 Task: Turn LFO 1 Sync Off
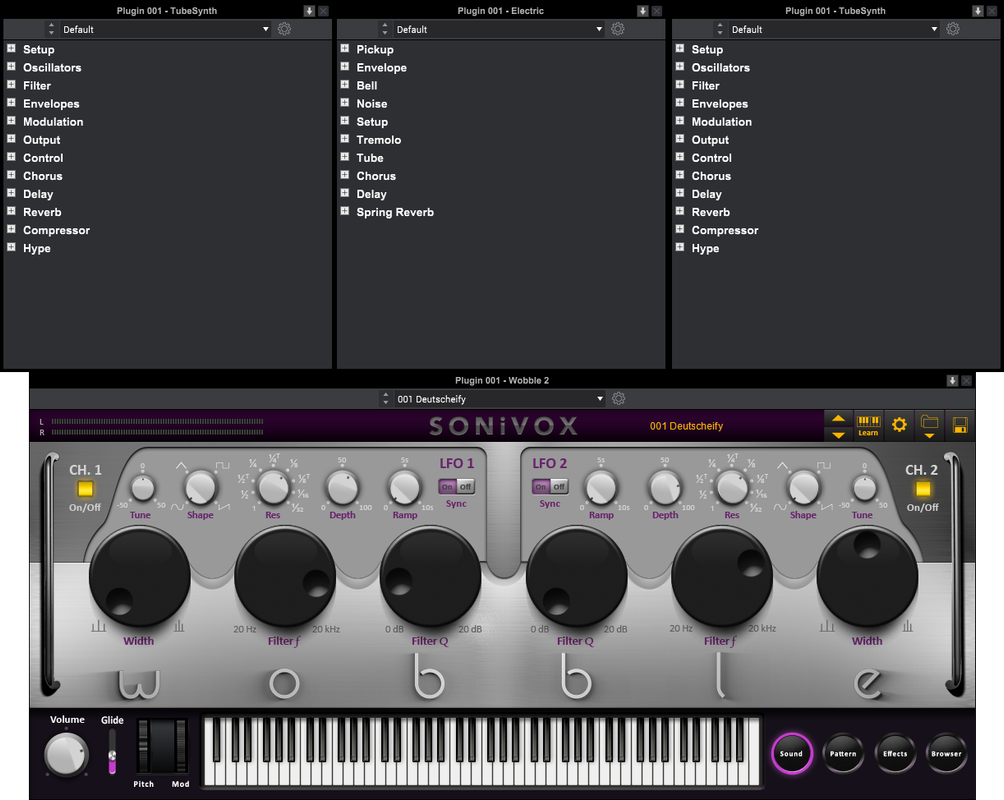click(466, 487)
